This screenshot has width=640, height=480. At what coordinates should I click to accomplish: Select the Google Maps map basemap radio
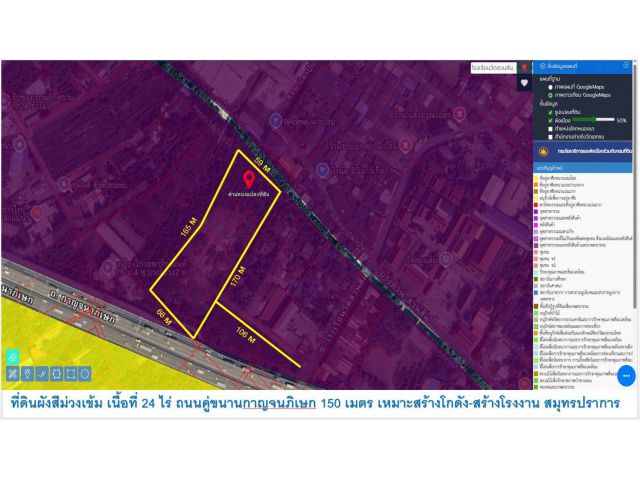[550, 87]
